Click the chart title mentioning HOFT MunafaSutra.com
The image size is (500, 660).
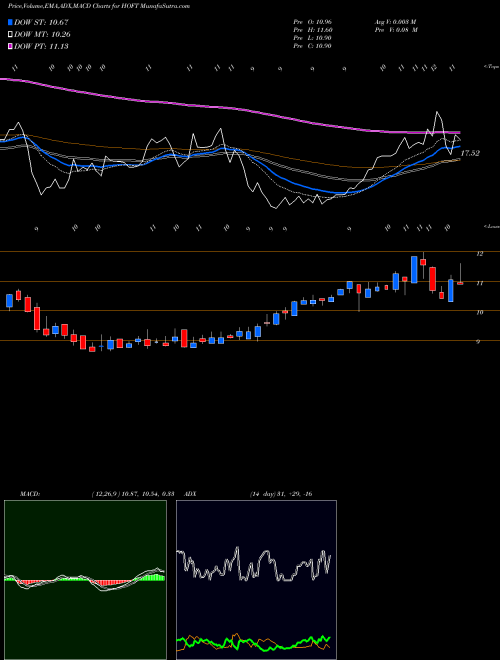point(98,6)
